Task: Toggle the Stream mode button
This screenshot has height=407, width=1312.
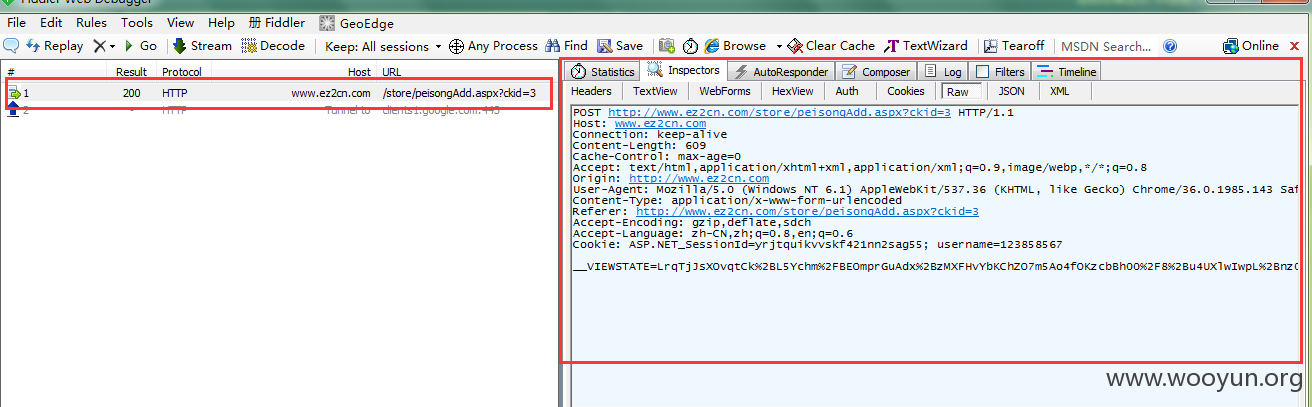Action: (202, 46)
